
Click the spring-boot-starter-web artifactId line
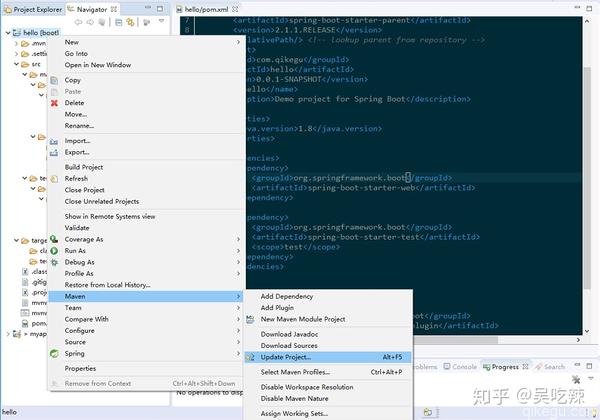(x=364, y=188)
